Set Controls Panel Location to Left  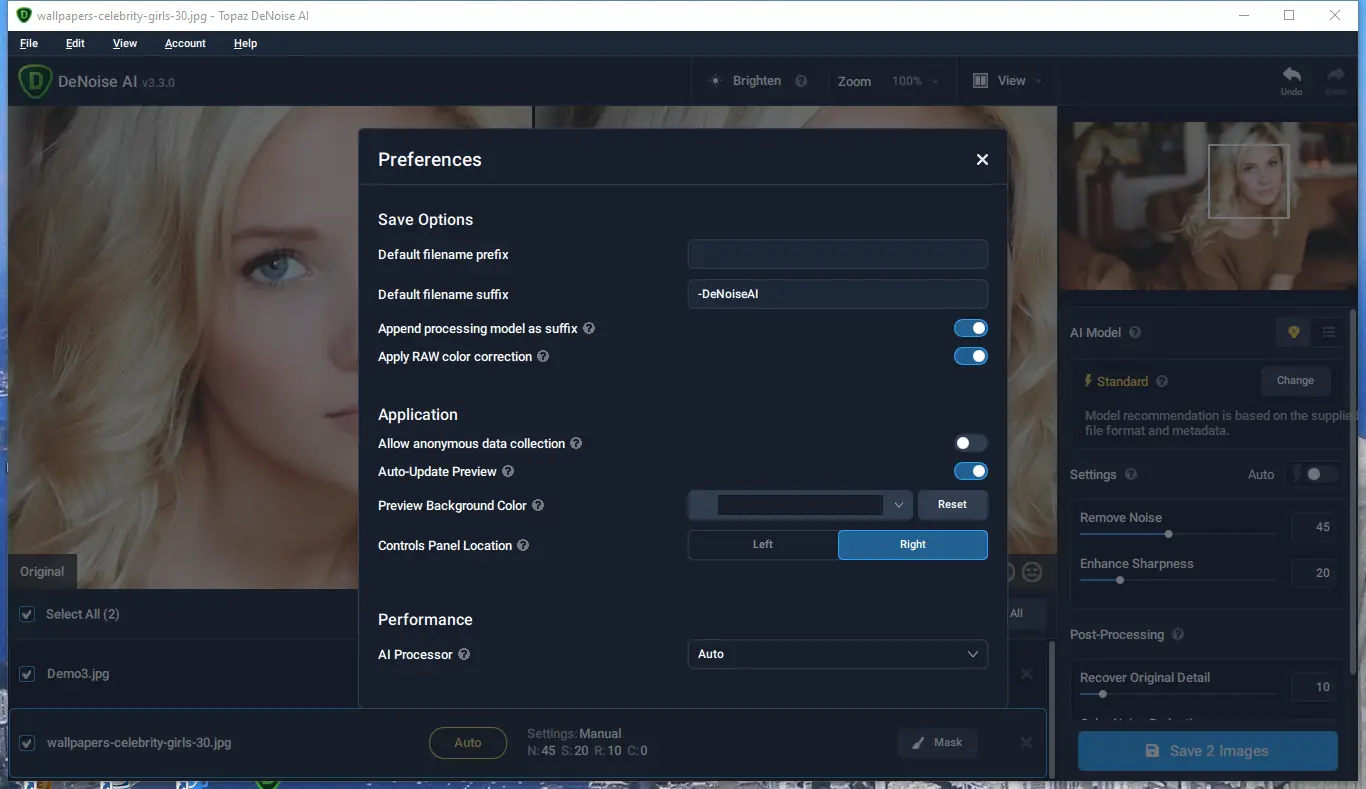click(x=763, y=545)
